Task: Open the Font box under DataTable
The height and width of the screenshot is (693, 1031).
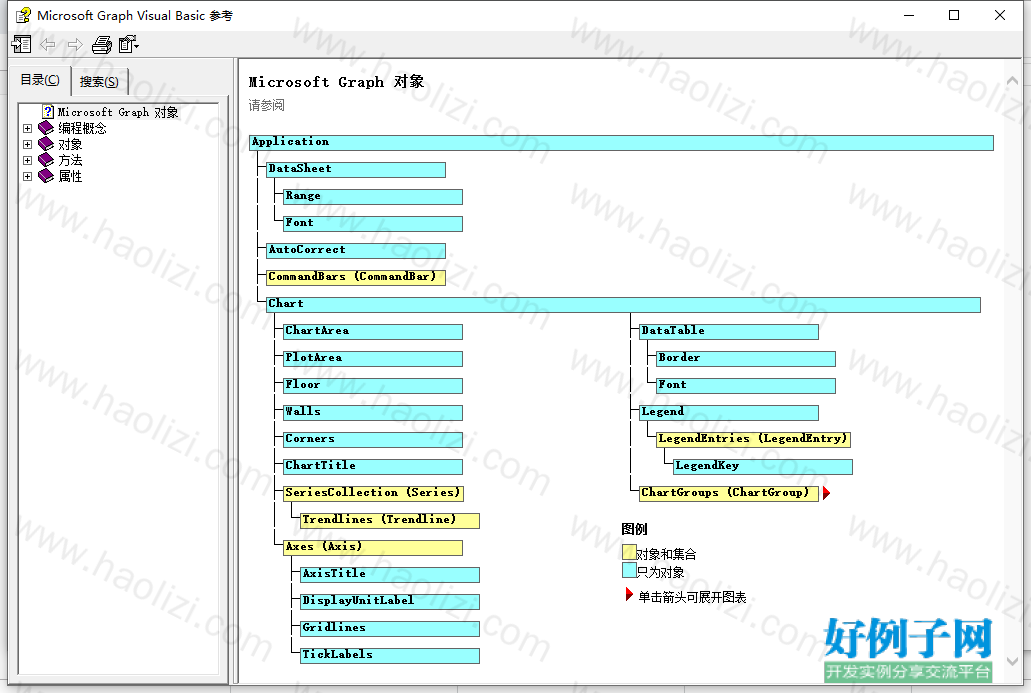Action: (x=746, y=385)
